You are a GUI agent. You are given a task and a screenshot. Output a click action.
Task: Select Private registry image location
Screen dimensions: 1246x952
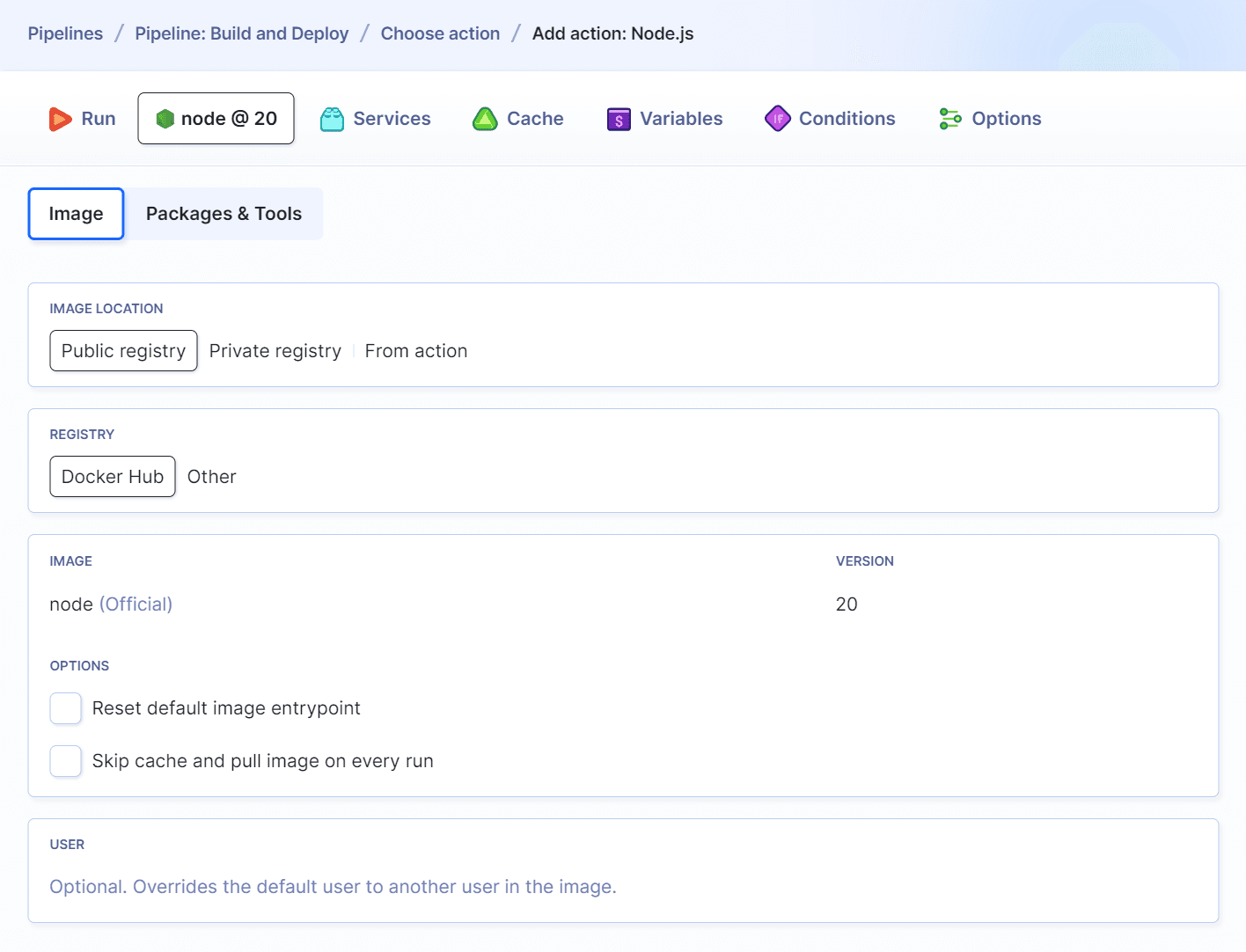pyautogui.click(x=275, y=351)
